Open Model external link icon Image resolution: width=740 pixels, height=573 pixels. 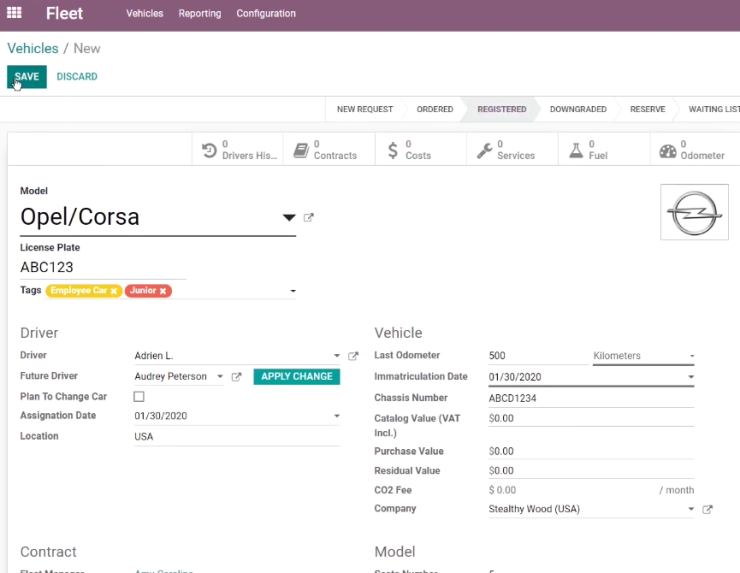(308, 218)
